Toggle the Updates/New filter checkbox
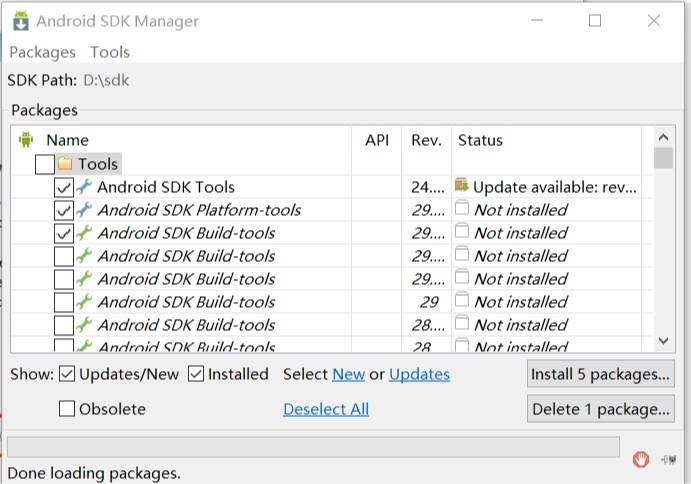Viewport: 691px width, 484px height. (x=67, y=374)
